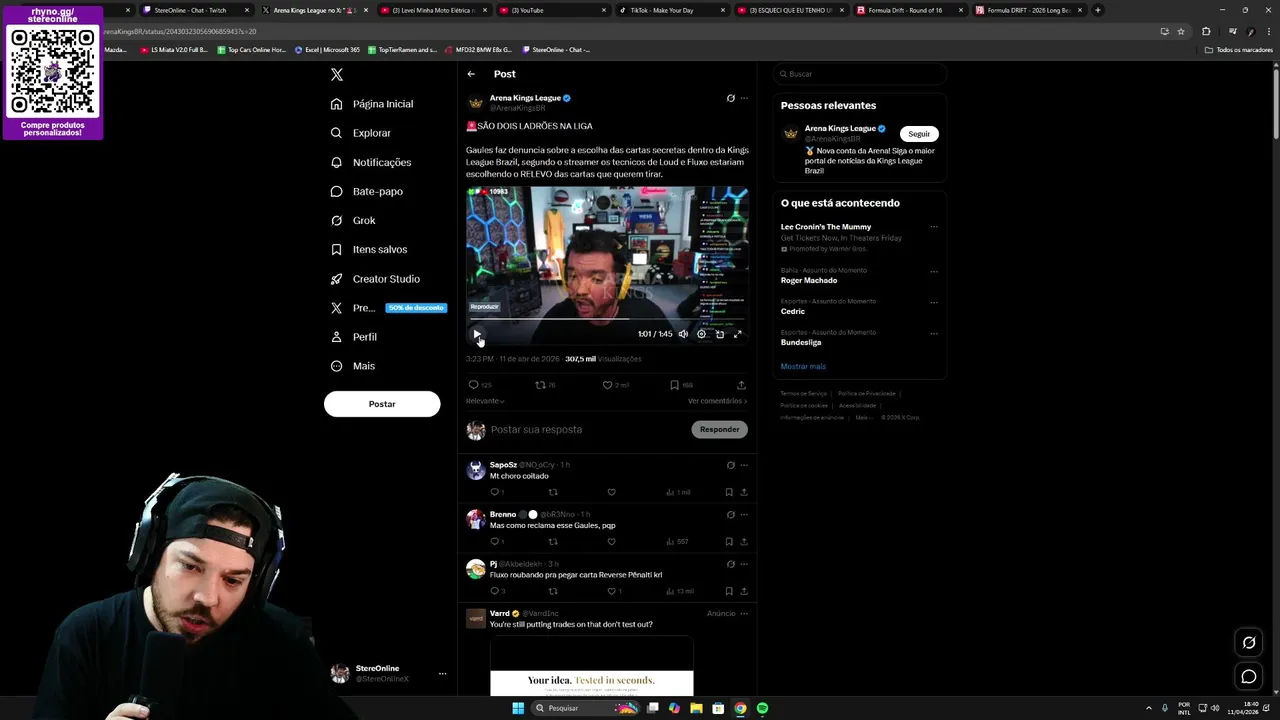The image size is (1280, 720).
Task: Open more options for Cedric trend
Action: [x=934, y=302]
